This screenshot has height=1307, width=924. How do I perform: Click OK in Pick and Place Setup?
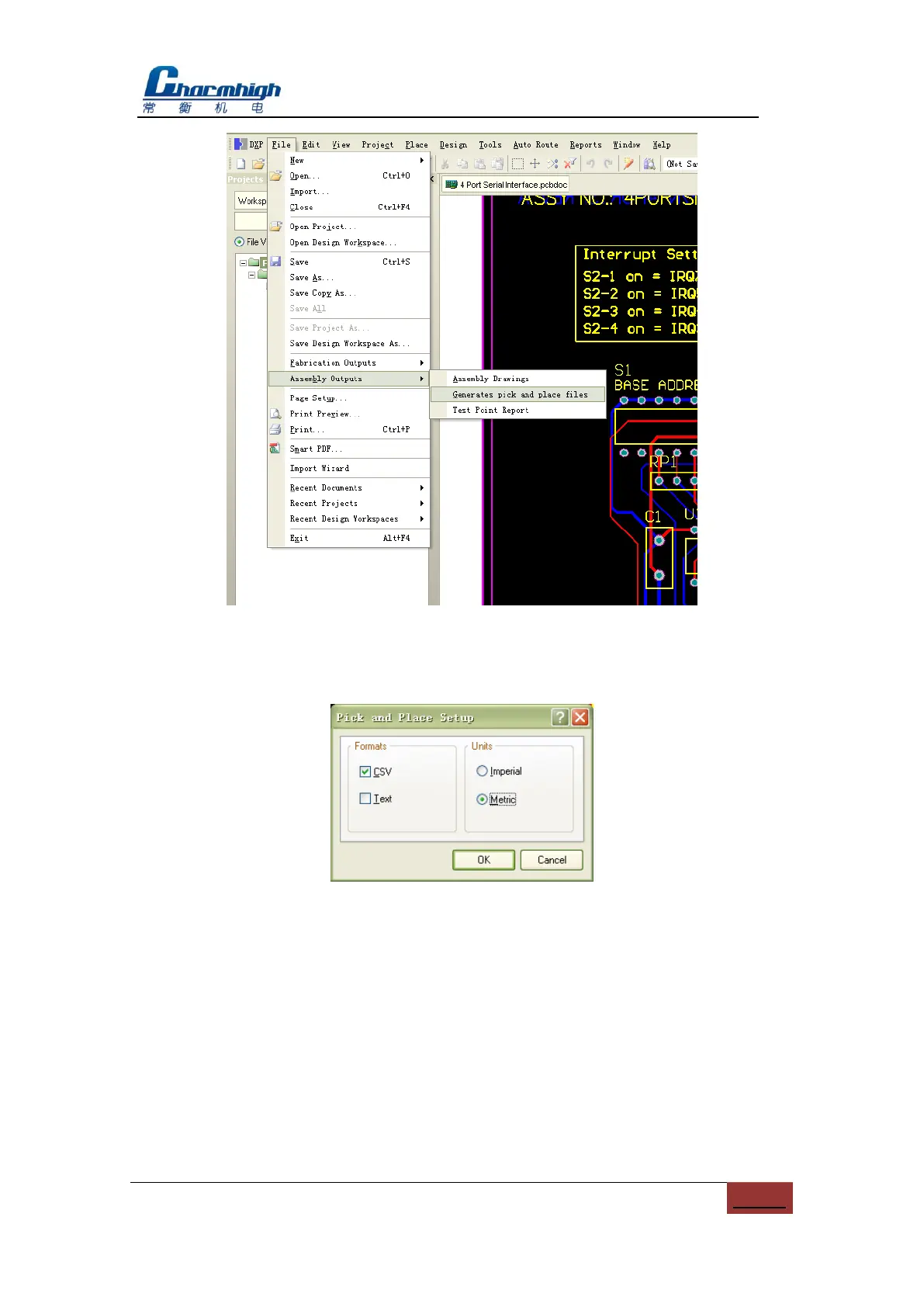[483, 860]
